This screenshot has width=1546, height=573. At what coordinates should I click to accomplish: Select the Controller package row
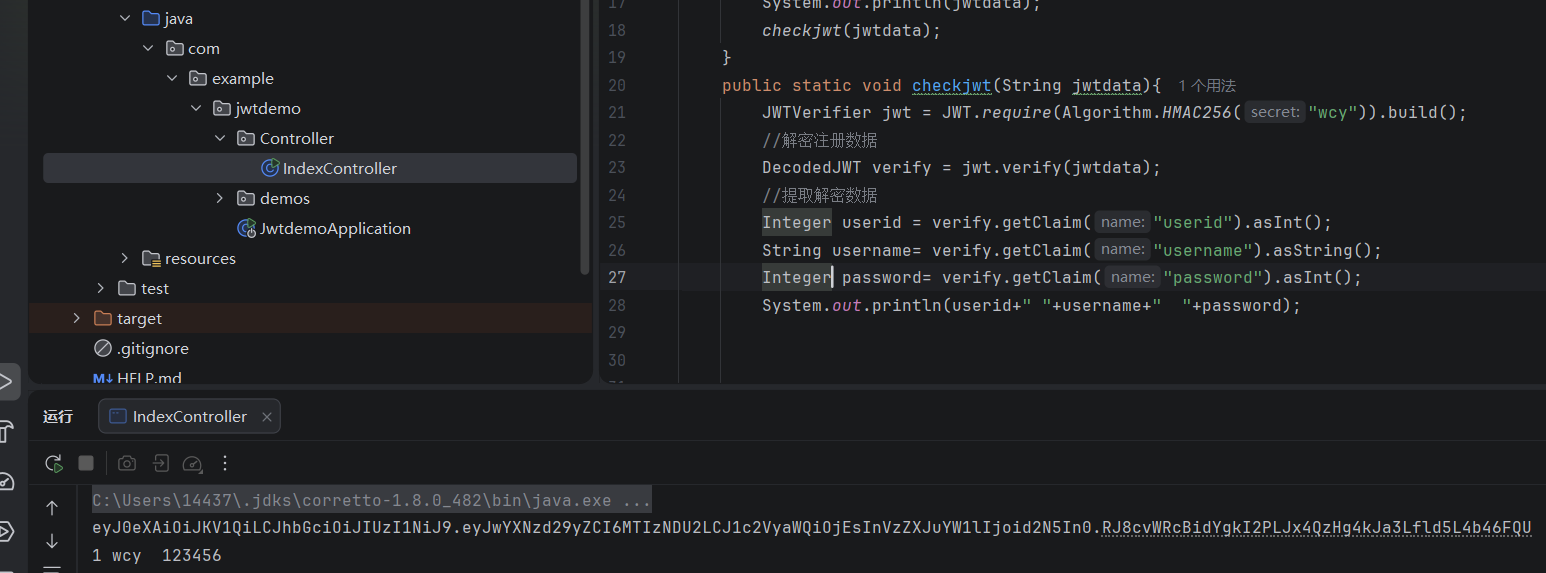tap(297, 138)
